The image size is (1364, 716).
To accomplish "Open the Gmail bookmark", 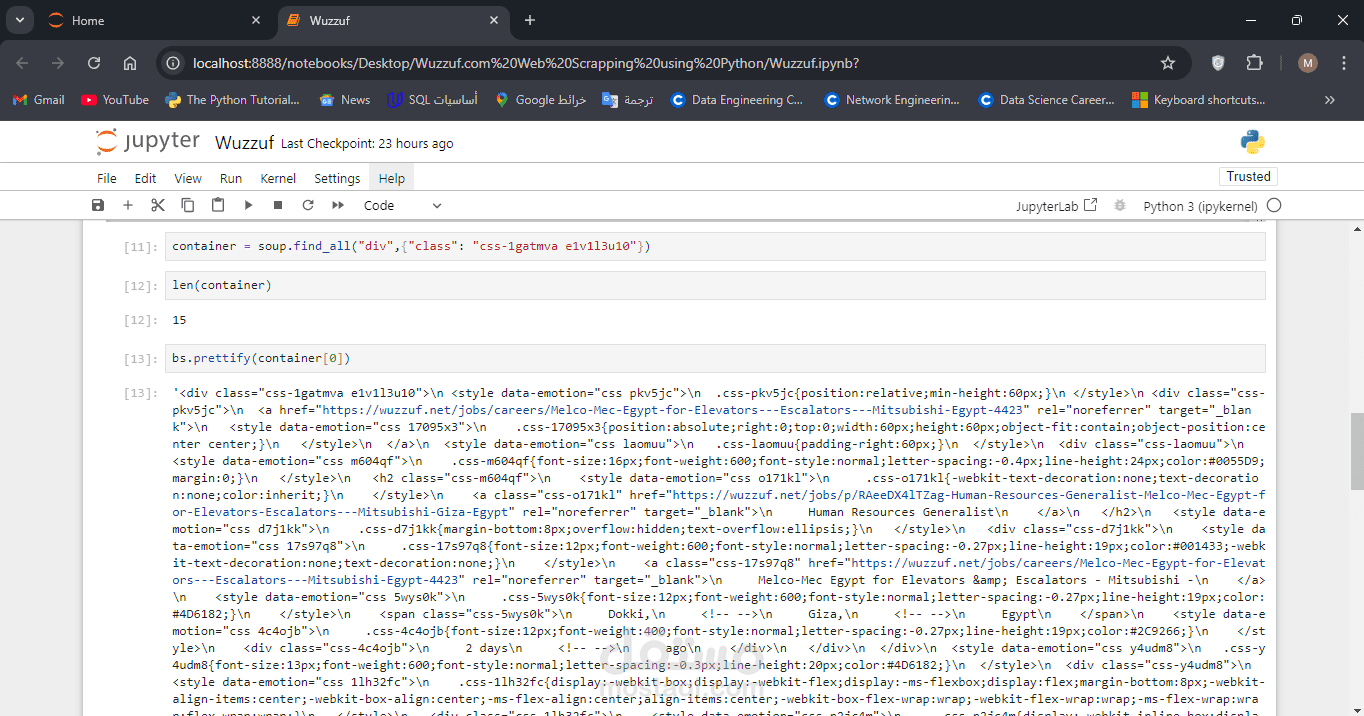I will pyautogui.click(x=39, y=100).
